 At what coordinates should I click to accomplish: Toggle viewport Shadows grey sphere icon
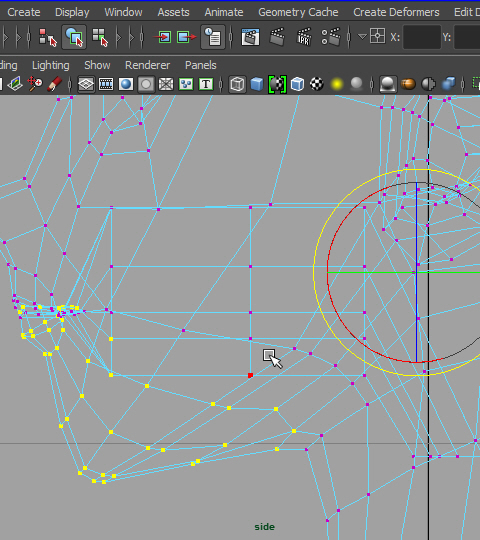click(356, 84)
